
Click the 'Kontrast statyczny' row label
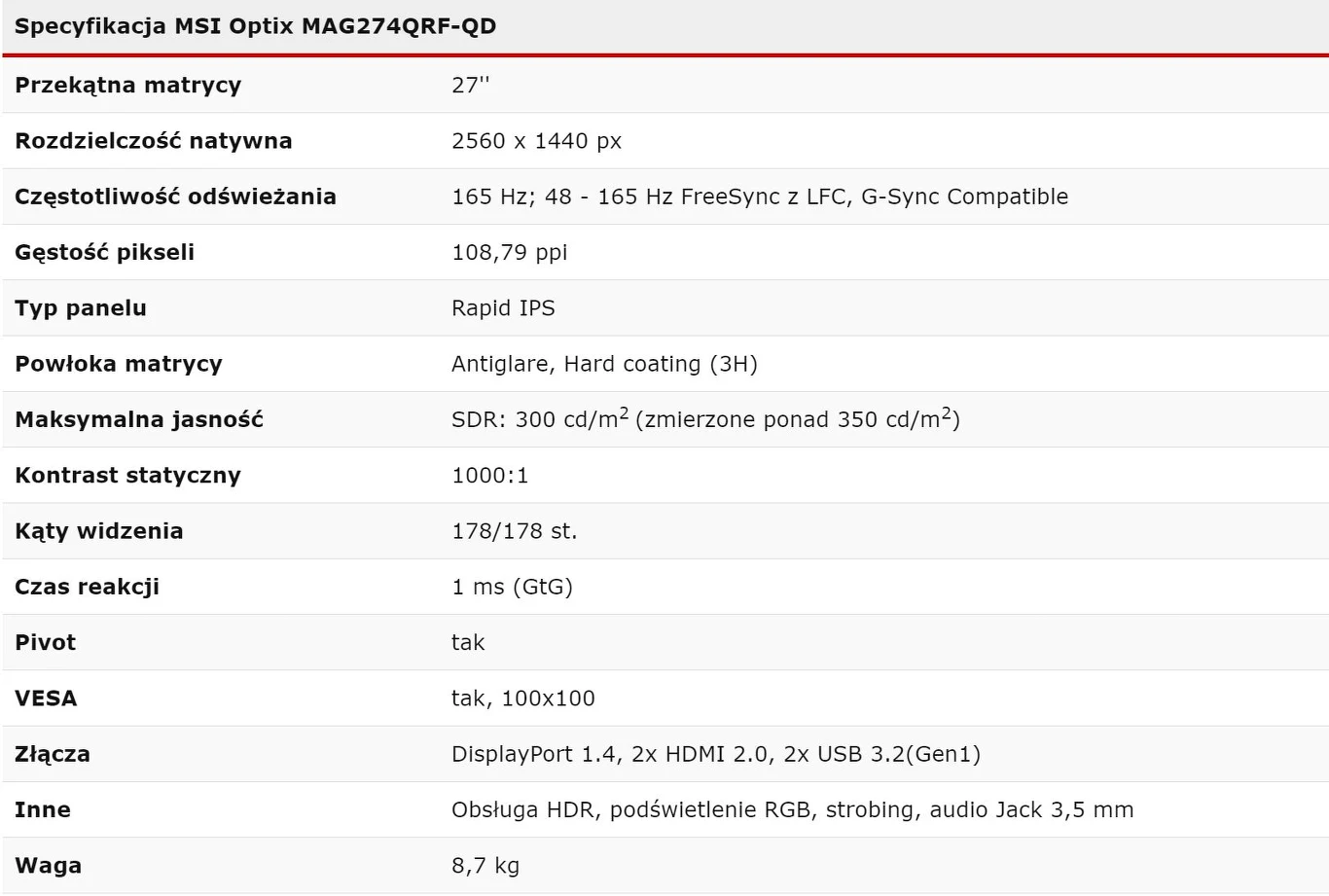127,476
